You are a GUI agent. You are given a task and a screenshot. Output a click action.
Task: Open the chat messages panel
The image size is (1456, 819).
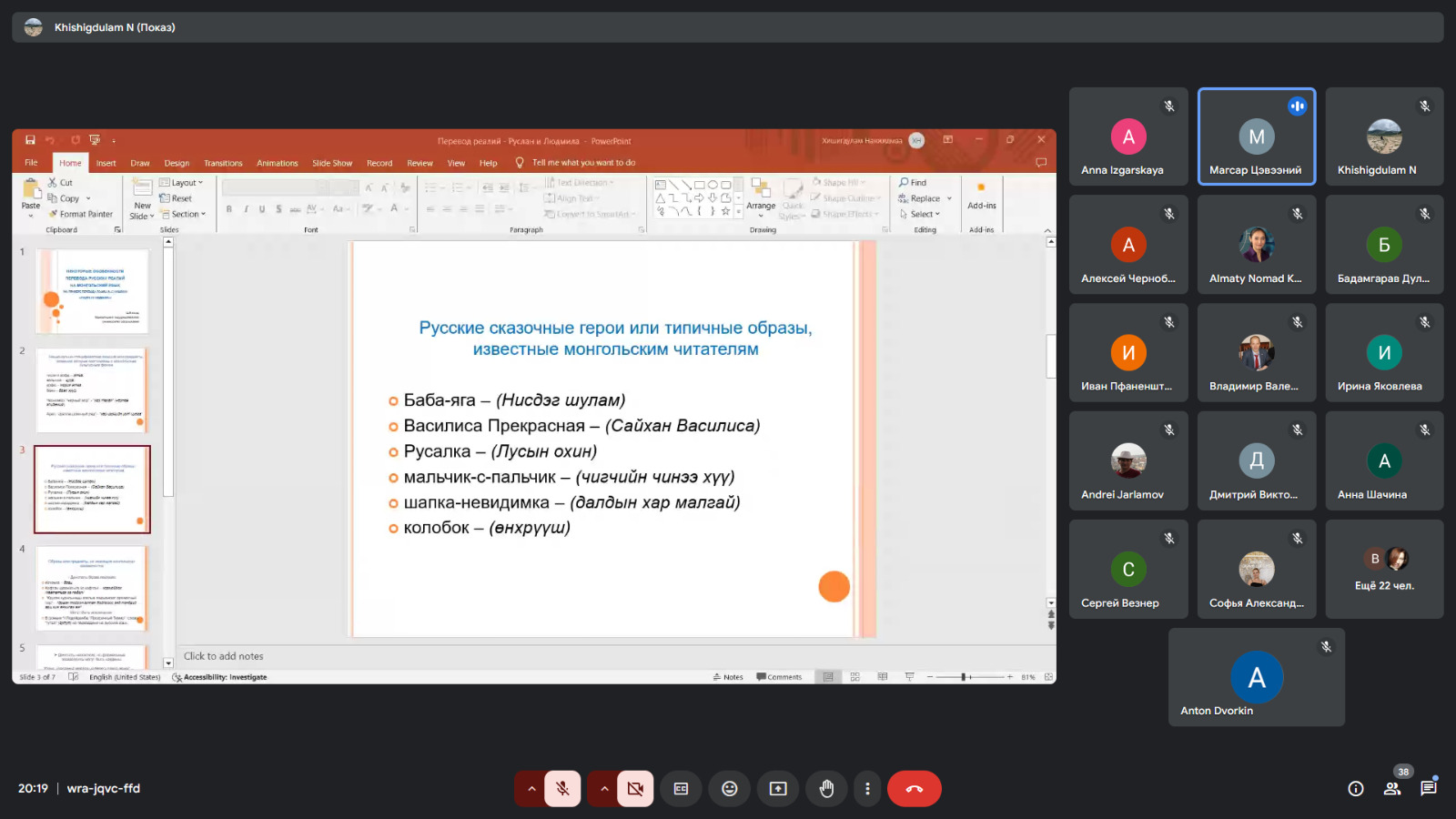click(1429, 789)
